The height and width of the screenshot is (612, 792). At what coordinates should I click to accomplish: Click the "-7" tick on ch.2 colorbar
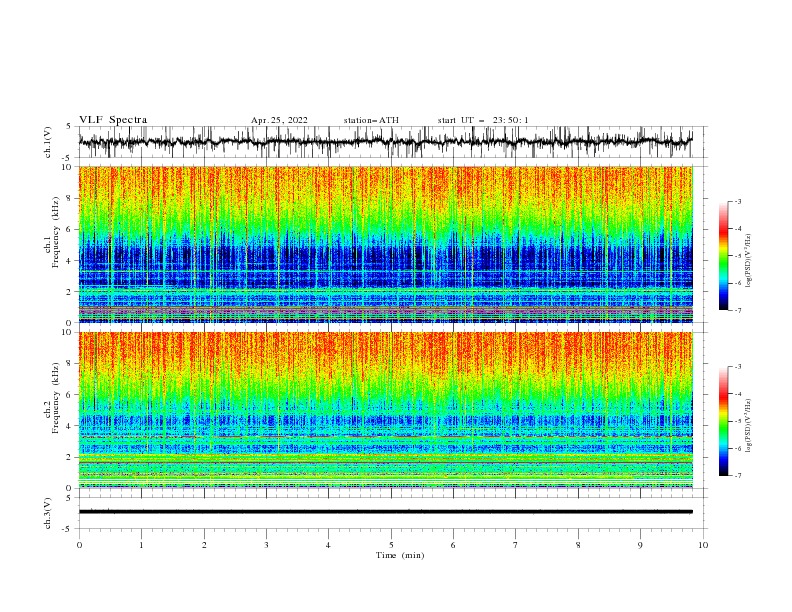pos(738,475)
